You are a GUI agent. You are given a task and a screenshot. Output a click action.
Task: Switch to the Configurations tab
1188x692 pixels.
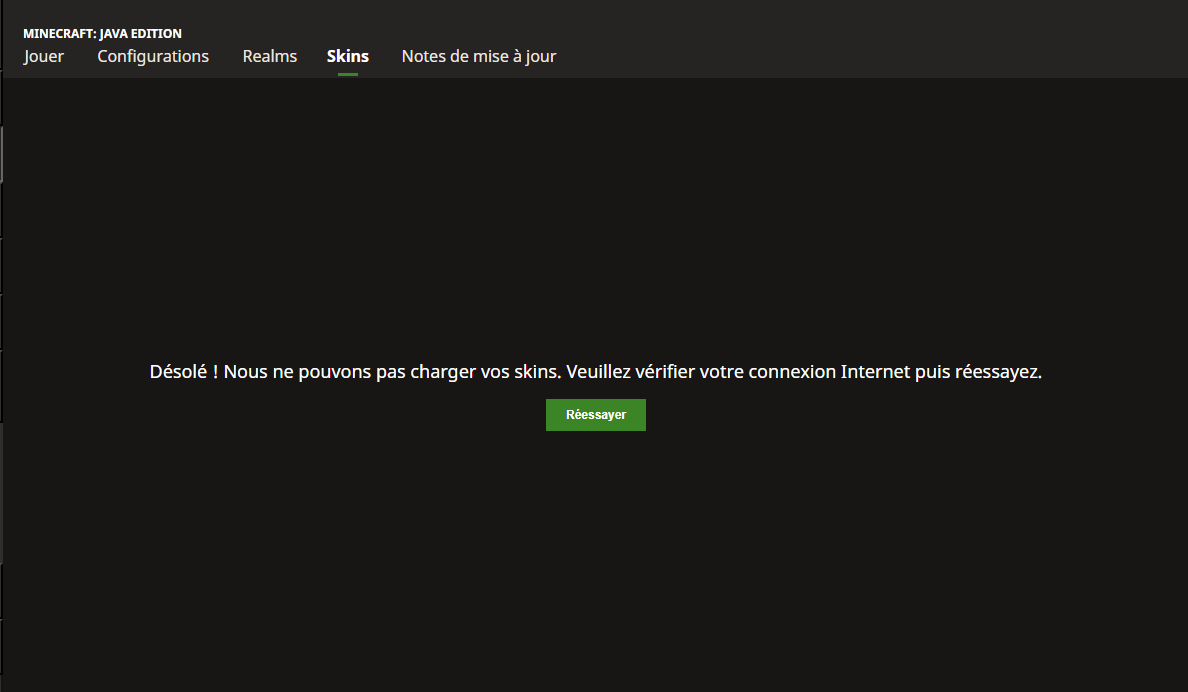pos(153,57)
